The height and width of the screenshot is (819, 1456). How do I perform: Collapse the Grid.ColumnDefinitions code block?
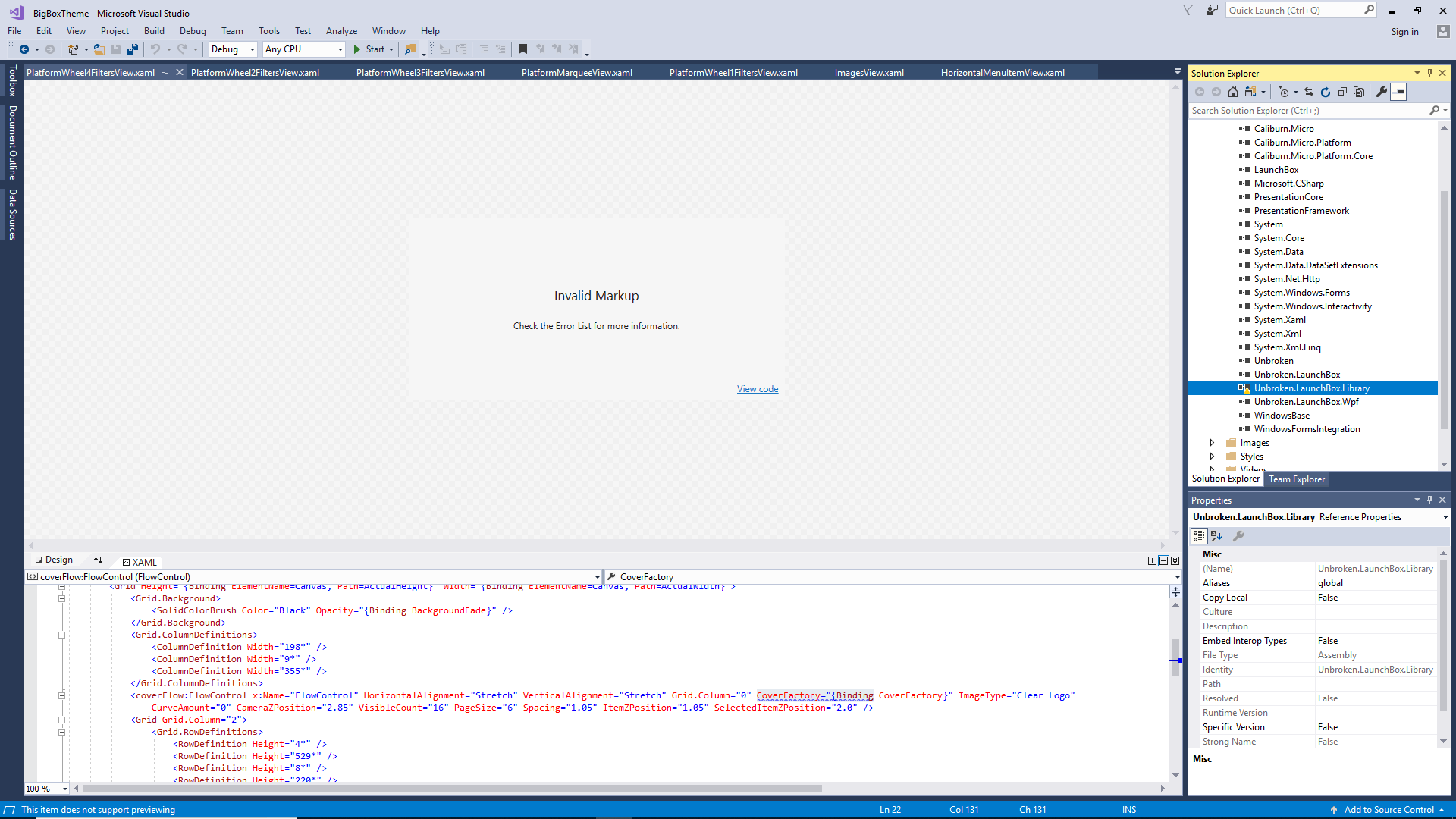click(x=61, y=635)
